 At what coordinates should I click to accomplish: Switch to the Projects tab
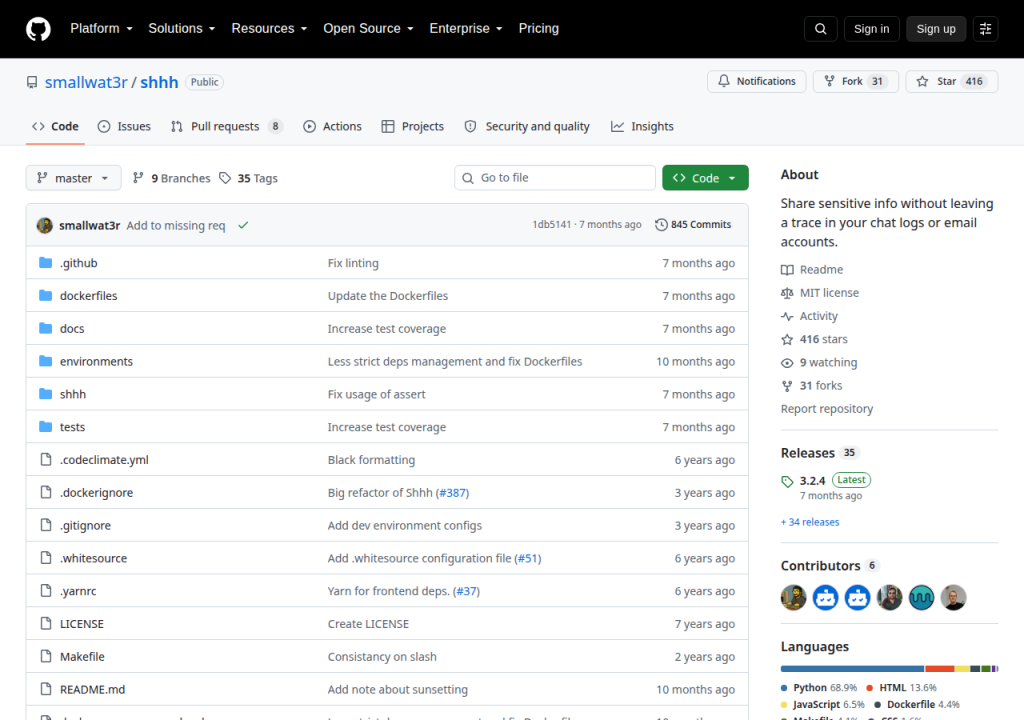413,126
